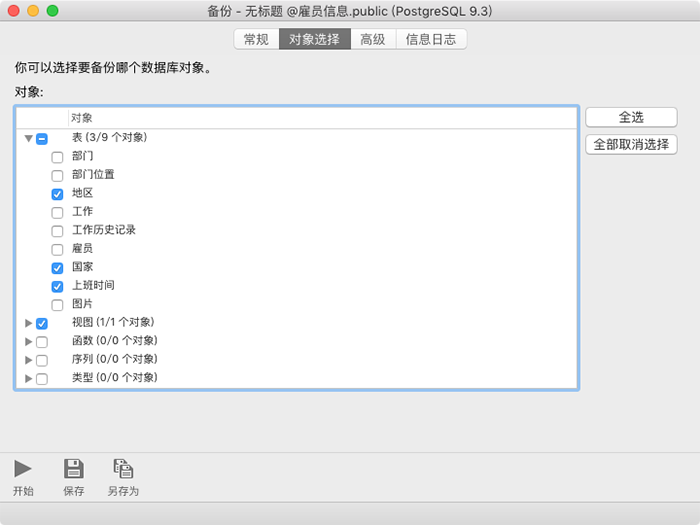Enable the 雇员 table checkbox
Screen dimensions: 700x525
[57, 249]
